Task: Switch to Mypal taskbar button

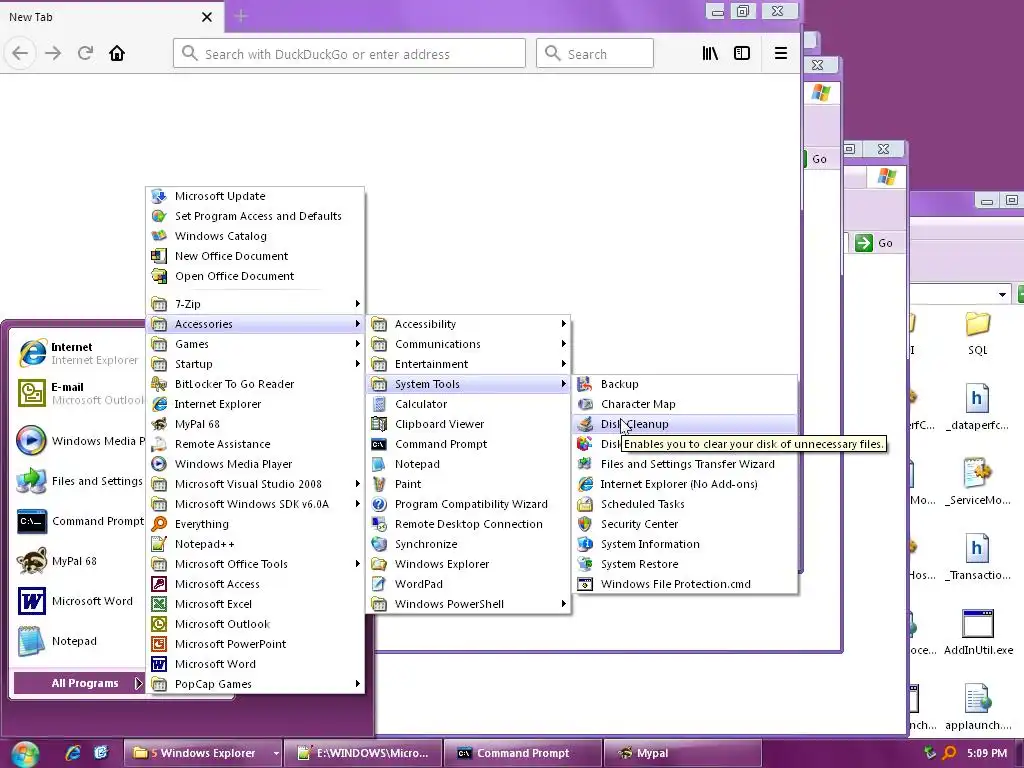Action: pos(682,753)
